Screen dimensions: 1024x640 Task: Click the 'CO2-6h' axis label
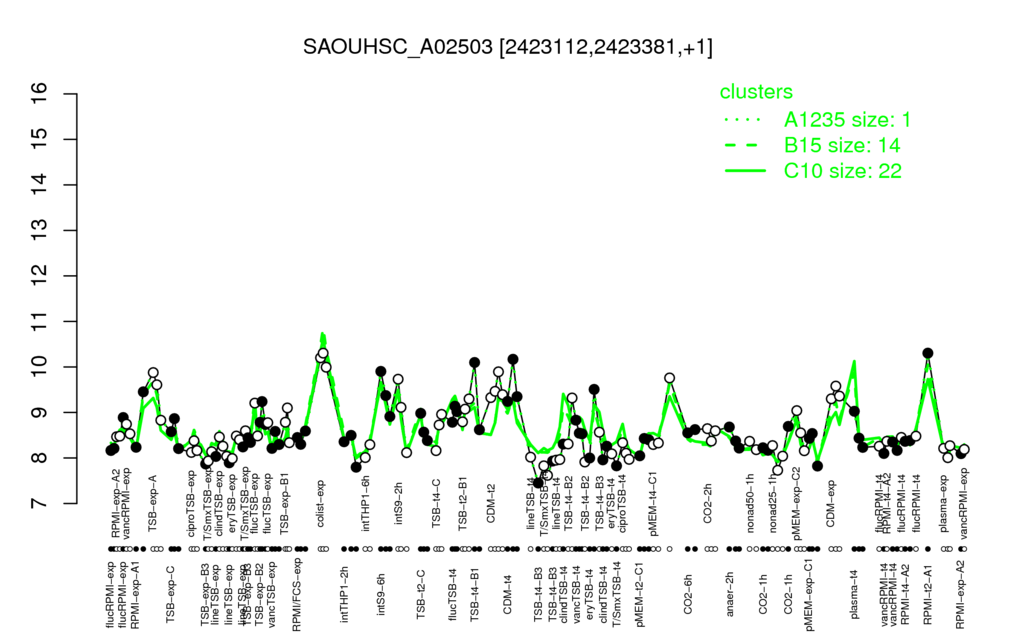click(x=688, y=595)
